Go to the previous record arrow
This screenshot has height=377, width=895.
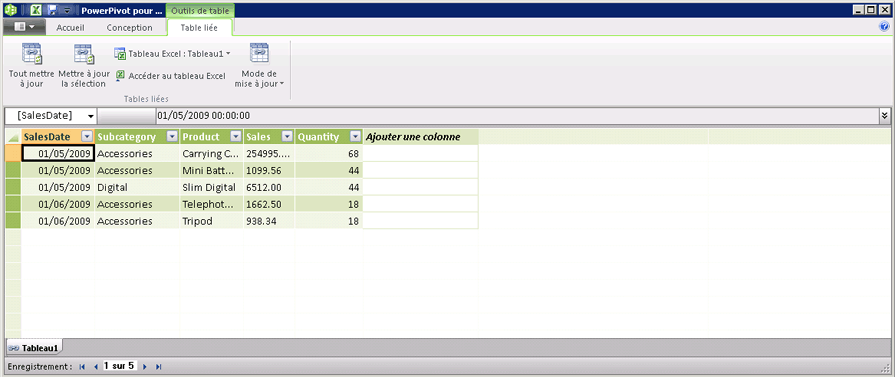96,367
